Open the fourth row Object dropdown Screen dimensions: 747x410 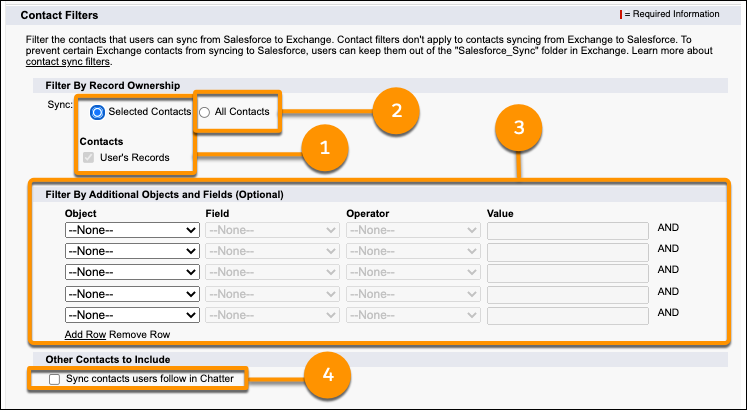(x=131, y=294)
